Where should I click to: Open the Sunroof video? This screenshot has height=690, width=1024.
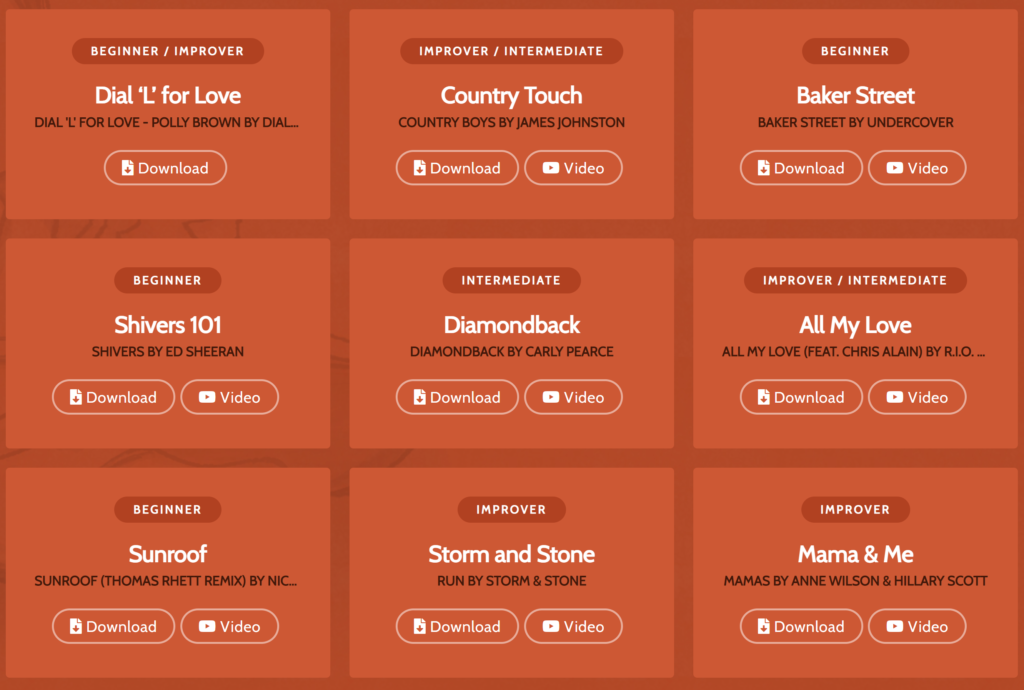[230, 626]
